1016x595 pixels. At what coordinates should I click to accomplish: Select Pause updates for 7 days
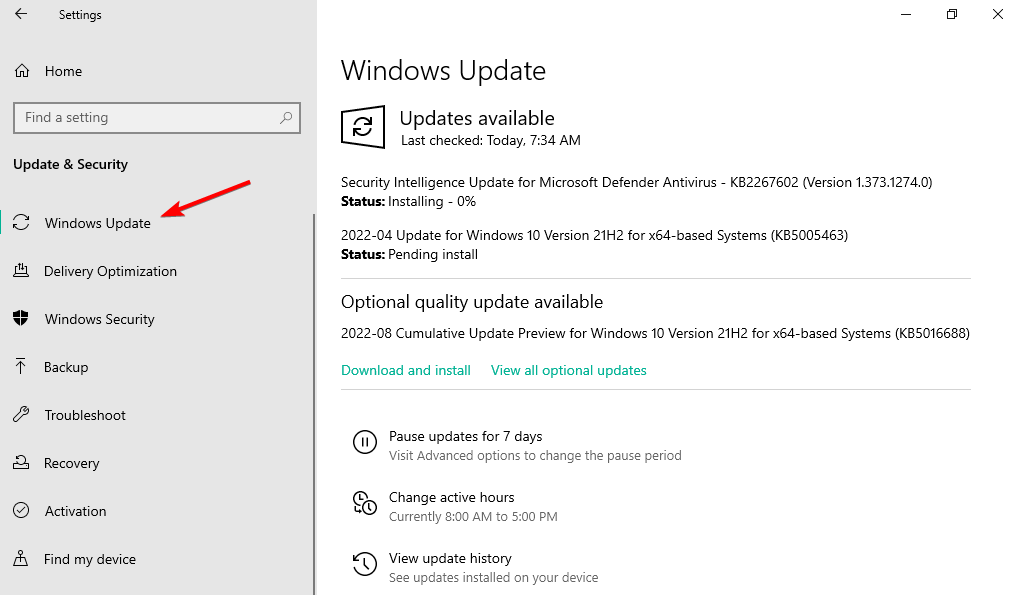coord(465,436)
